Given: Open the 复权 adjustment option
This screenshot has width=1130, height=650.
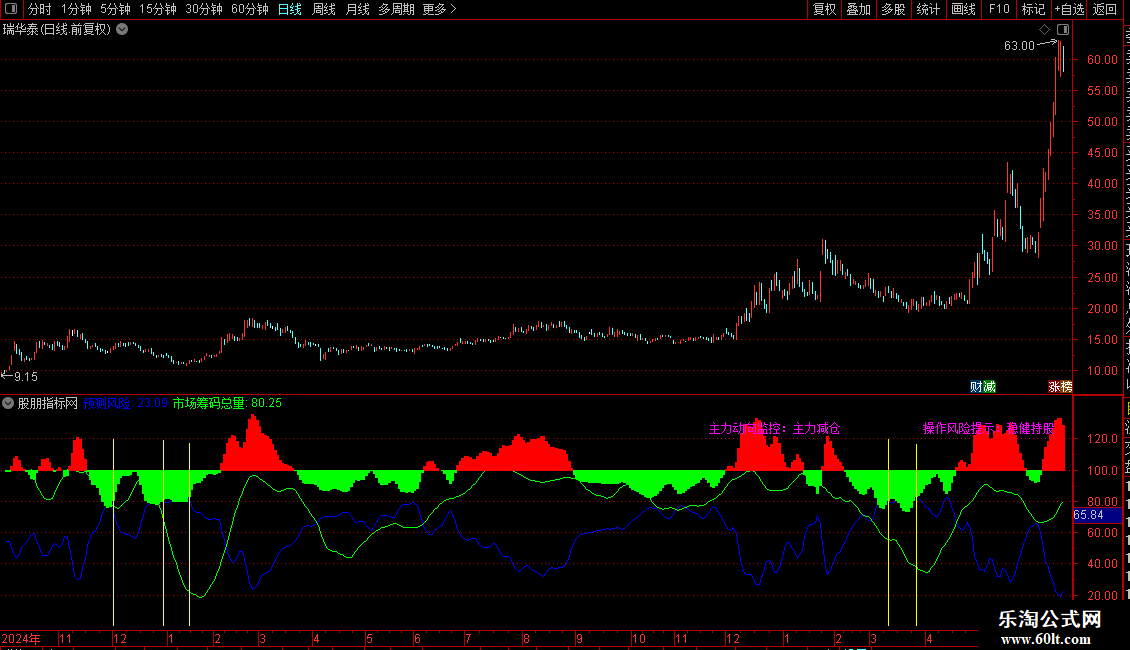Looking at the screenshot, I should (824, 9).
